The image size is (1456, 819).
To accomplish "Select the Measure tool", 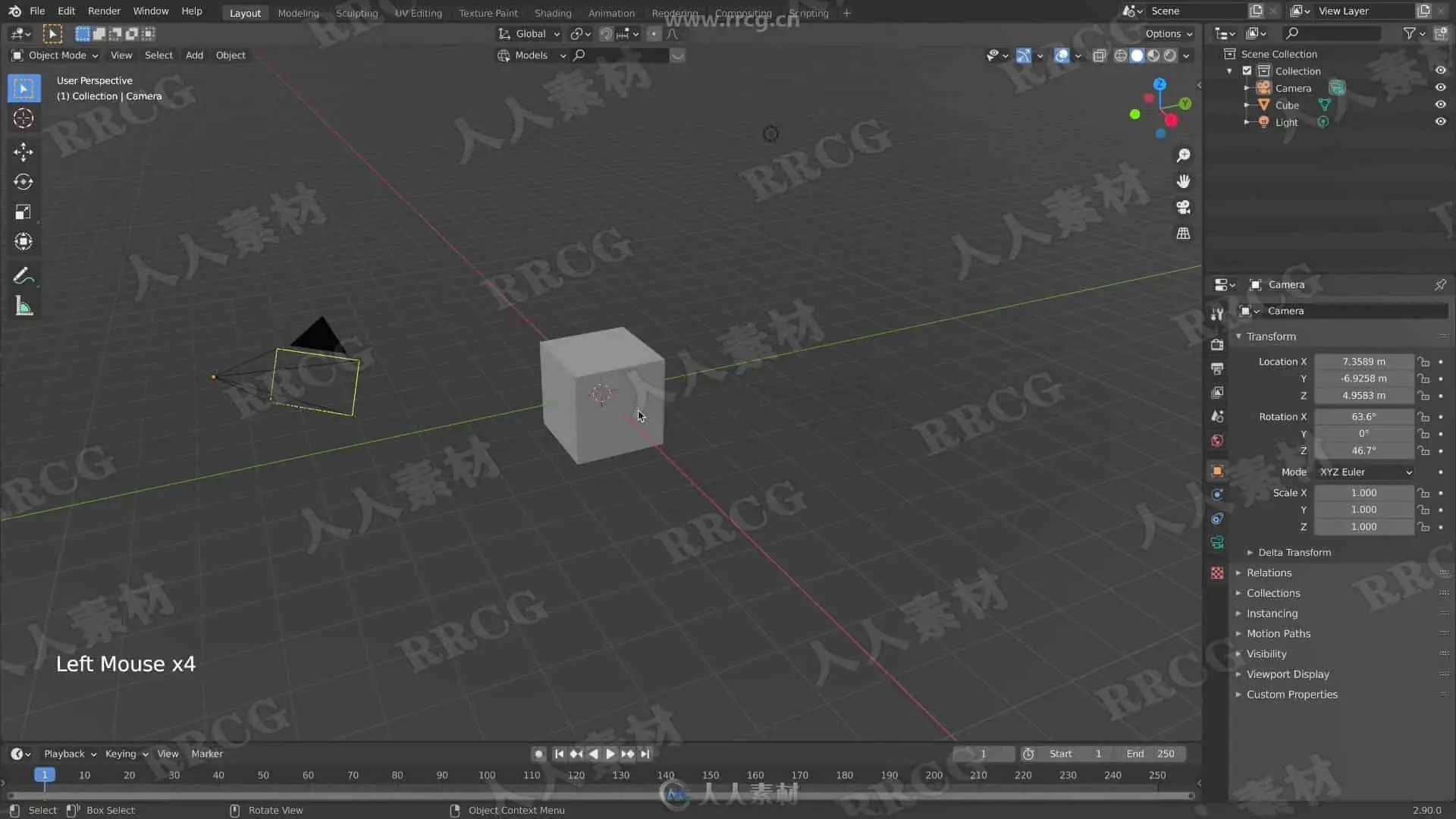I will coord(23,307).
